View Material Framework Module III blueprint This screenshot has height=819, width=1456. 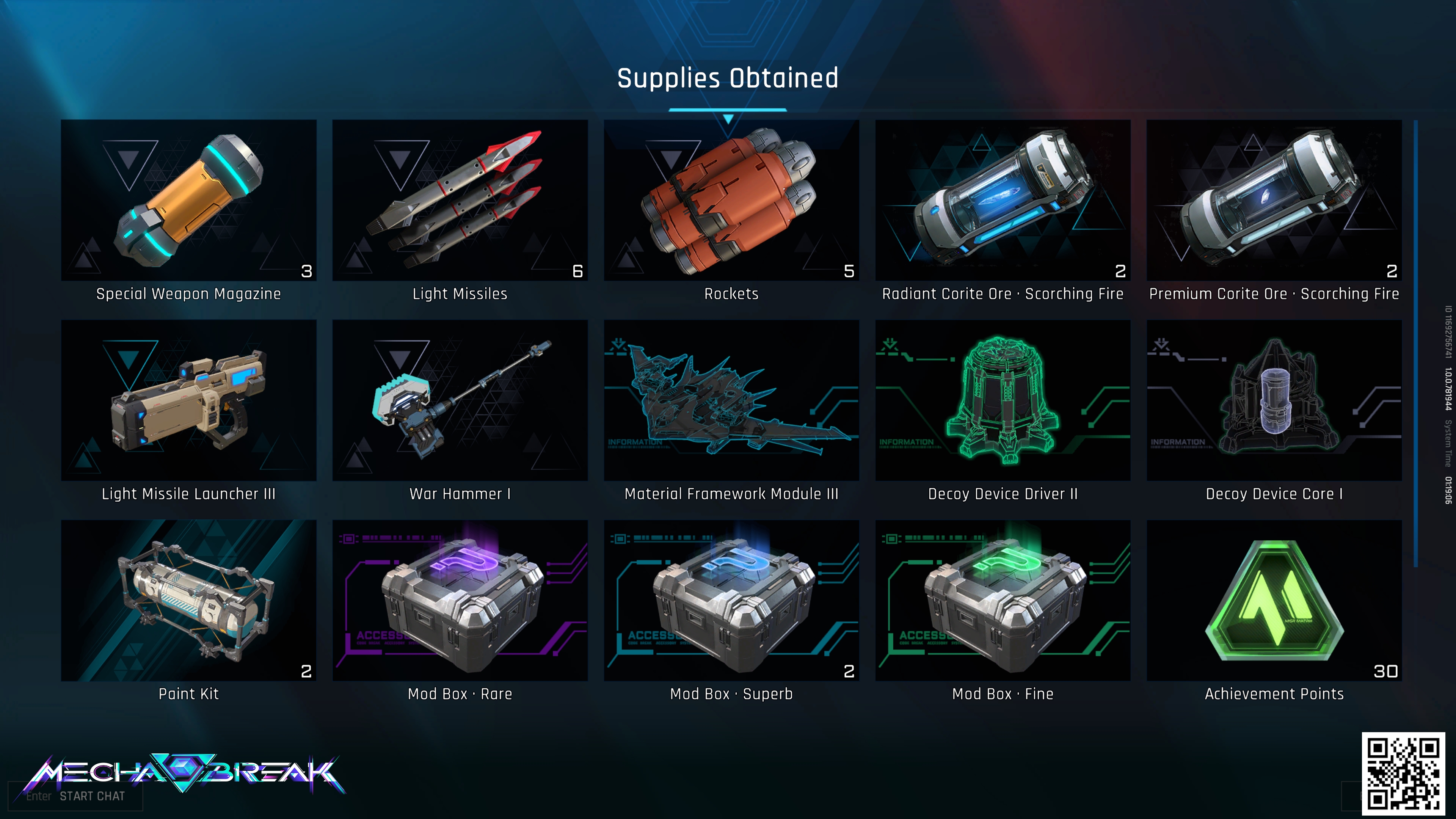[731, 400]
